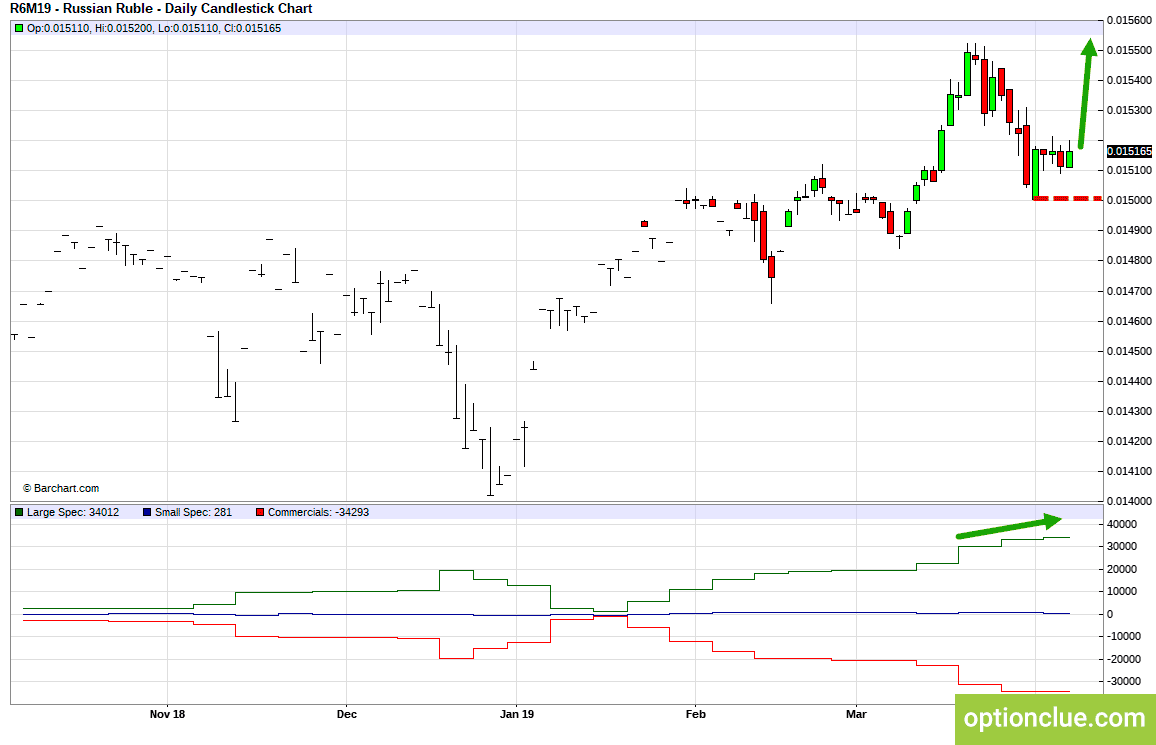Click the 0.015500 price axis label
Viewport: 1156px width, 745px height.
pos(1129,50)
